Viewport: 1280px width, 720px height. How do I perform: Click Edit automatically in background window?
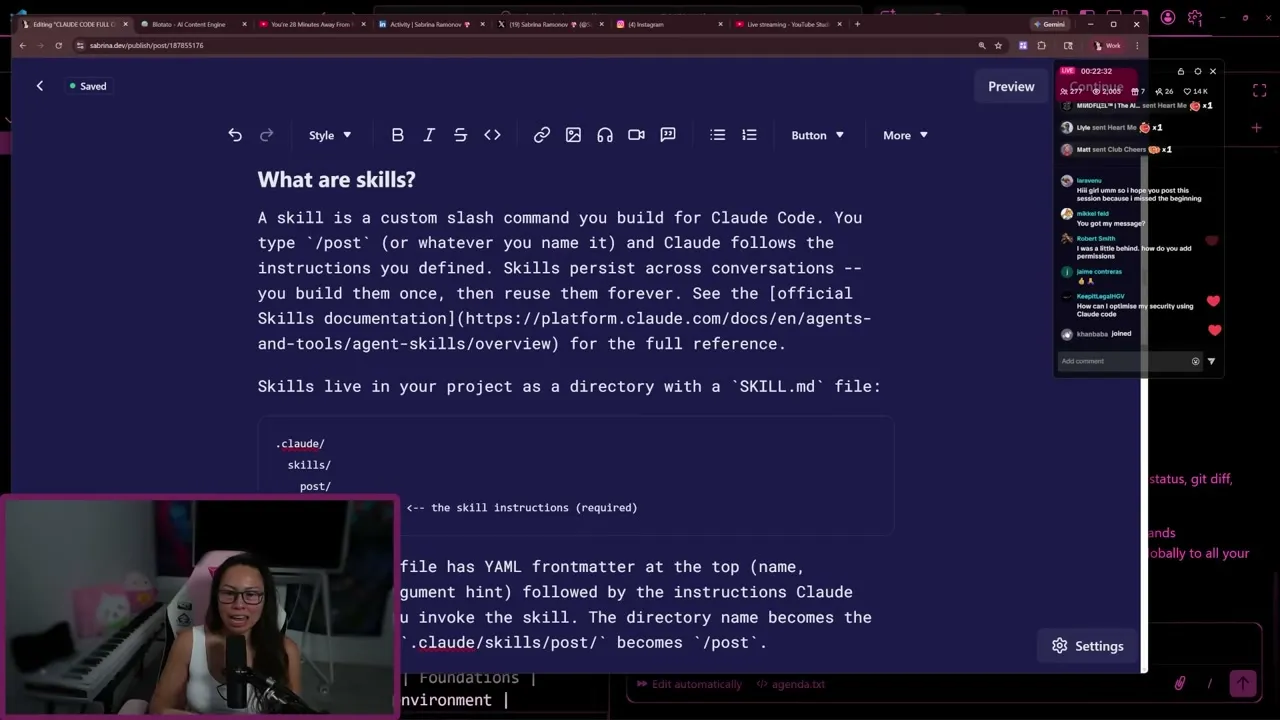point(689,684)
